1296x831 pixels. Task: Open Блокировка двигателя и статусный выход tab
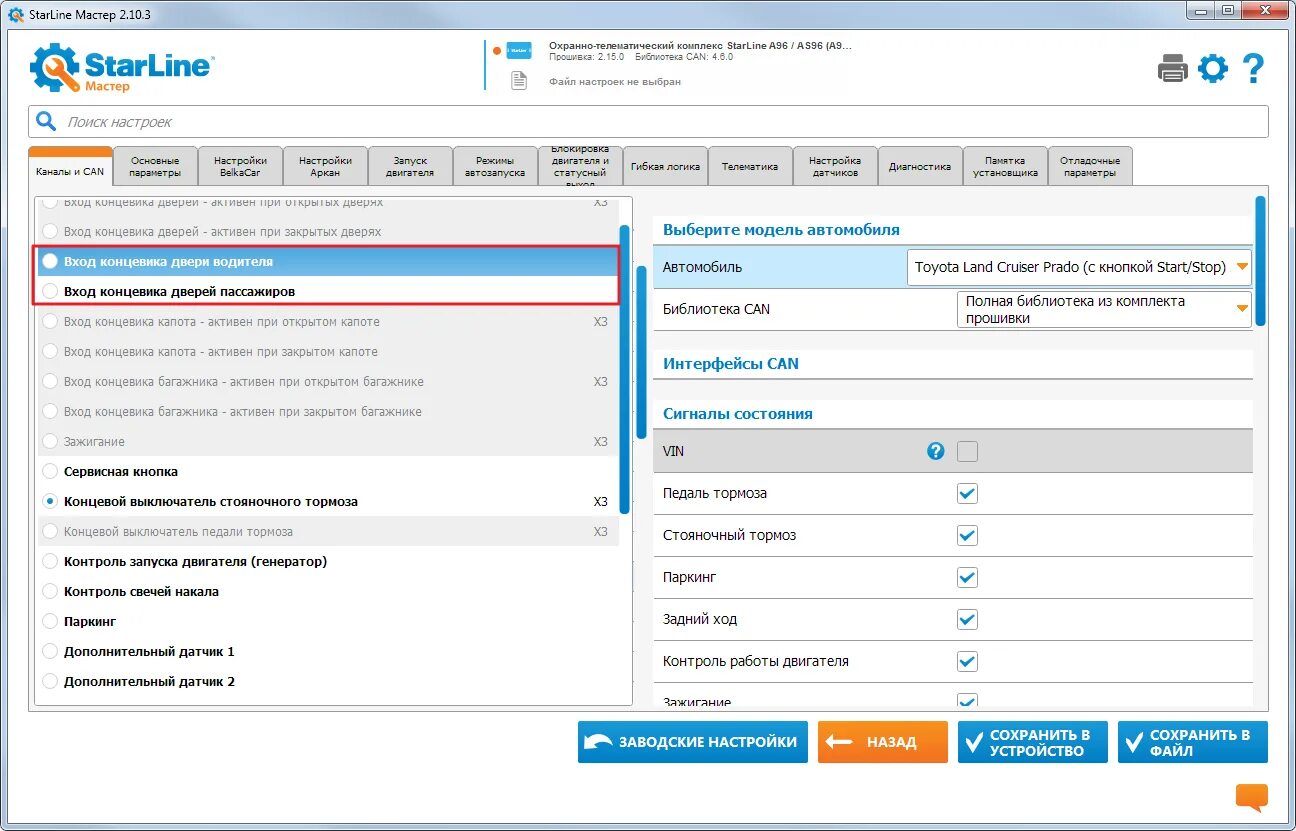point(580,166)
